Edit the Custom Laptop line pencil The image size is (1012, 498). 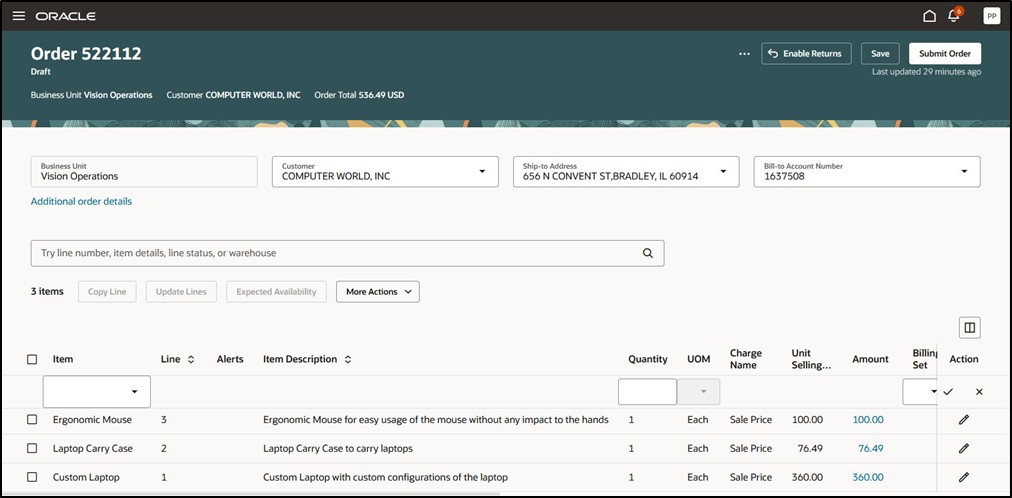pyautogui.click(x=964, y=477)
